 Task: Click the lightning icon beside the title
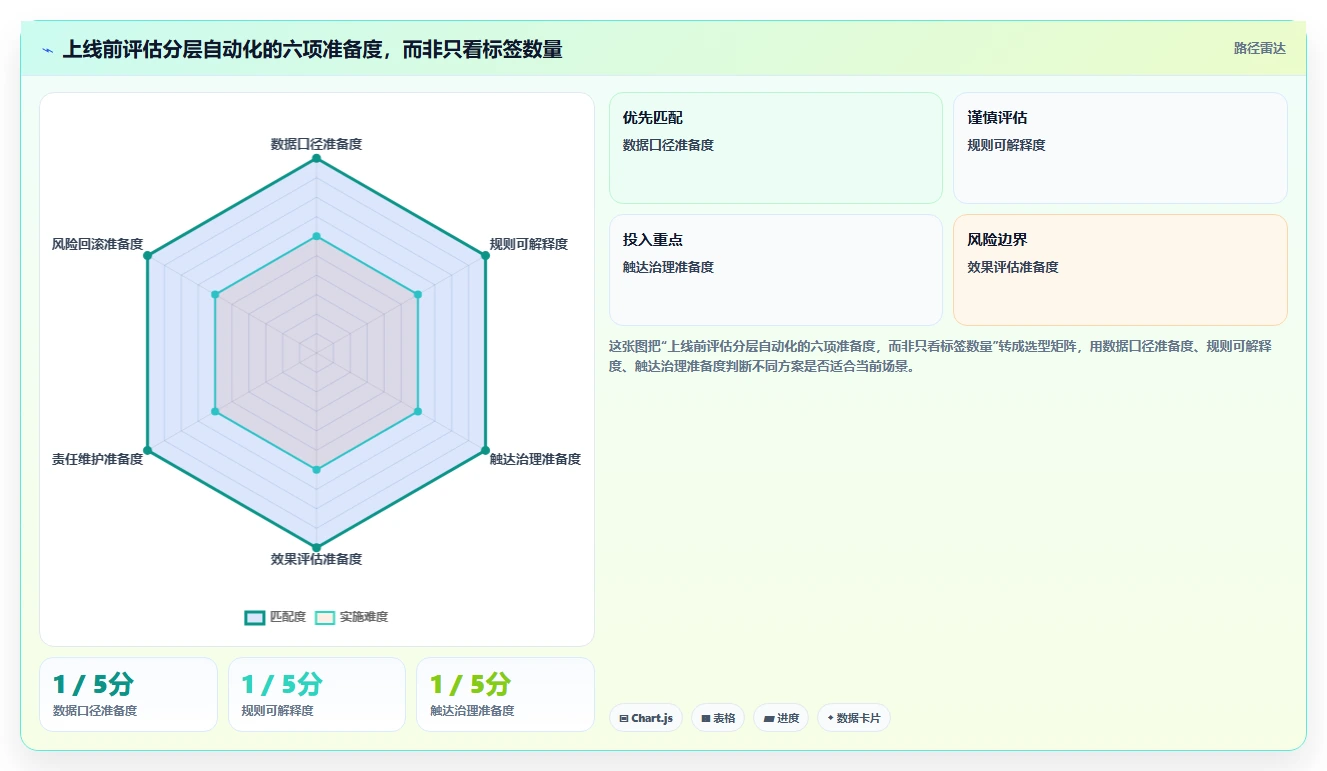(x=47, y=49)
